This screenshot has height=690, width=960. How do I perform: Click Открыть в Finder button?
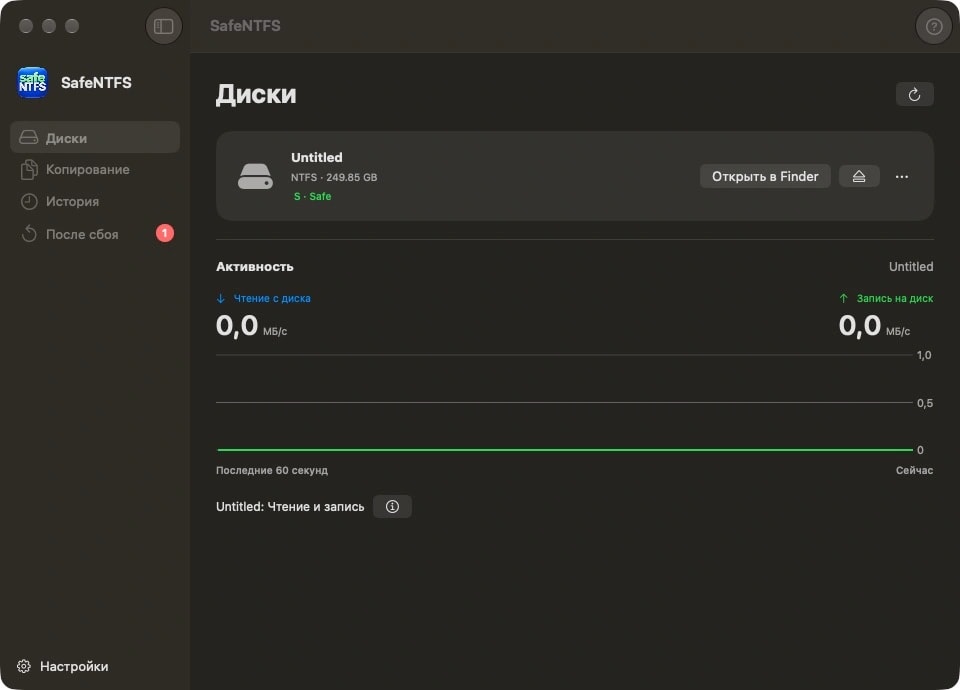tap(765, 176)
